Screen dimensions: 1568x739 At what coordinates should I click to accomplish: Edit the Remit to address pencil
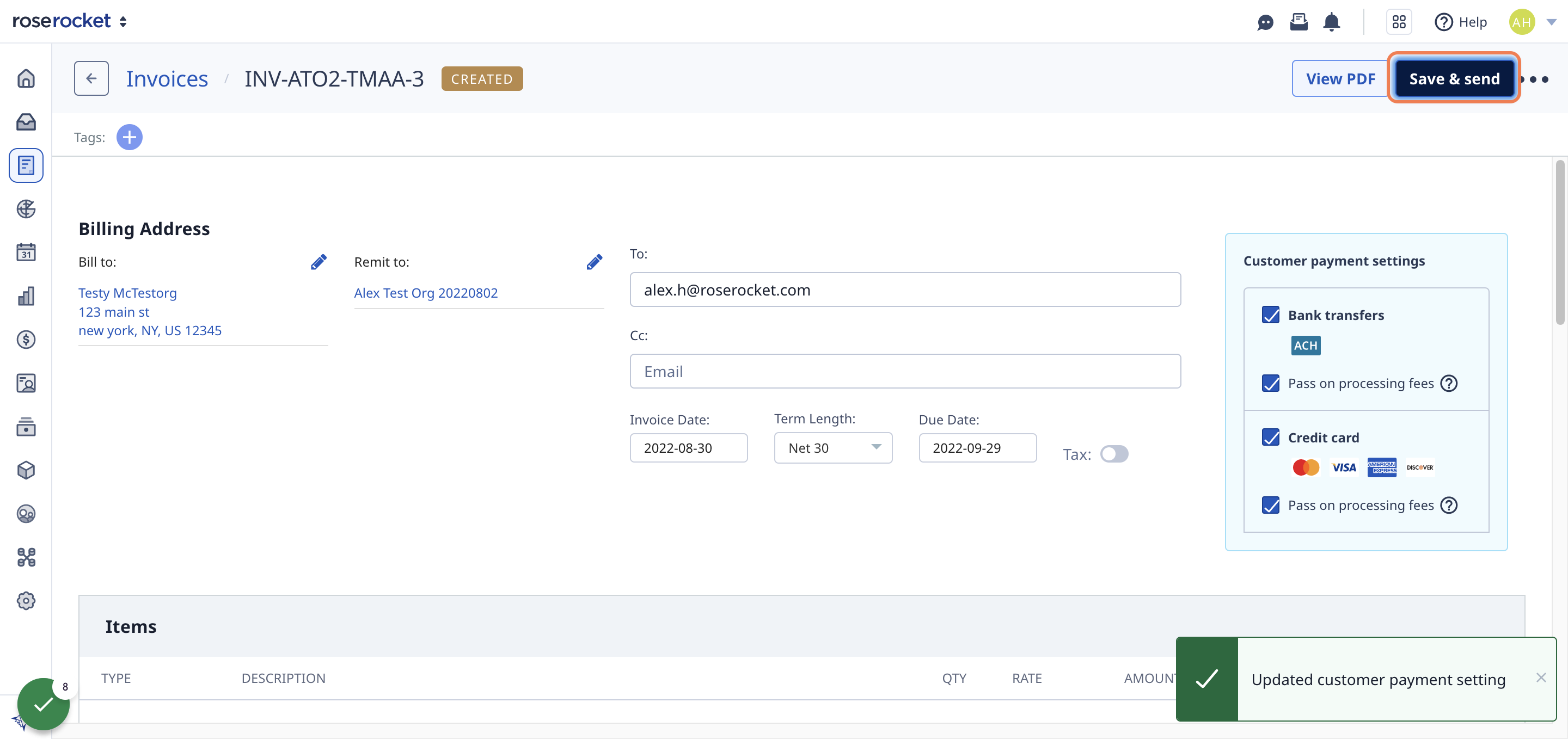[594, 262]
